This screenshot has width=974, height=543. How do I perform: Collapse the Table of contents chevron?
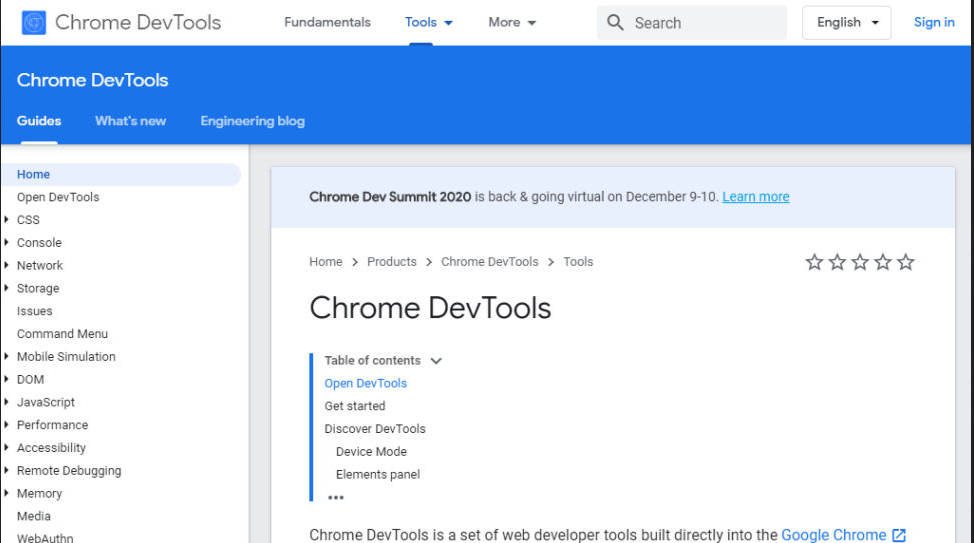coord(436,361)
